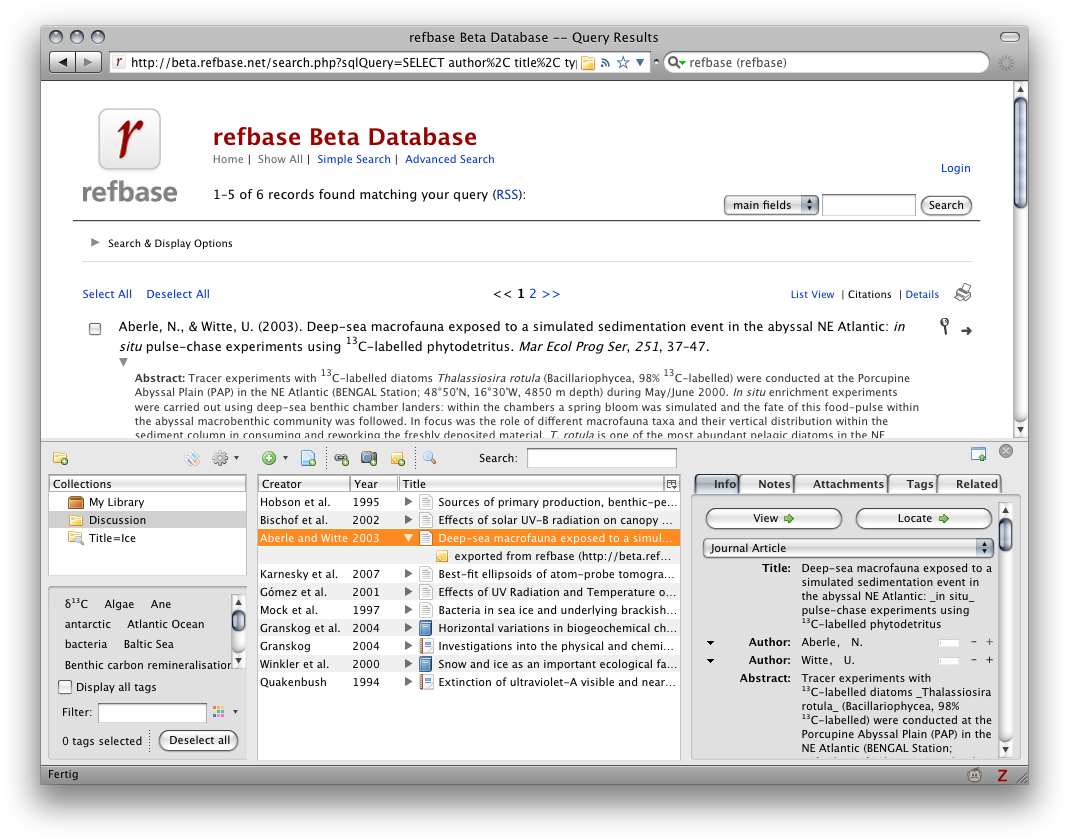Add a new standalone note icon
The height and width of the screenshot is (840, 1069).
point(397,458)
